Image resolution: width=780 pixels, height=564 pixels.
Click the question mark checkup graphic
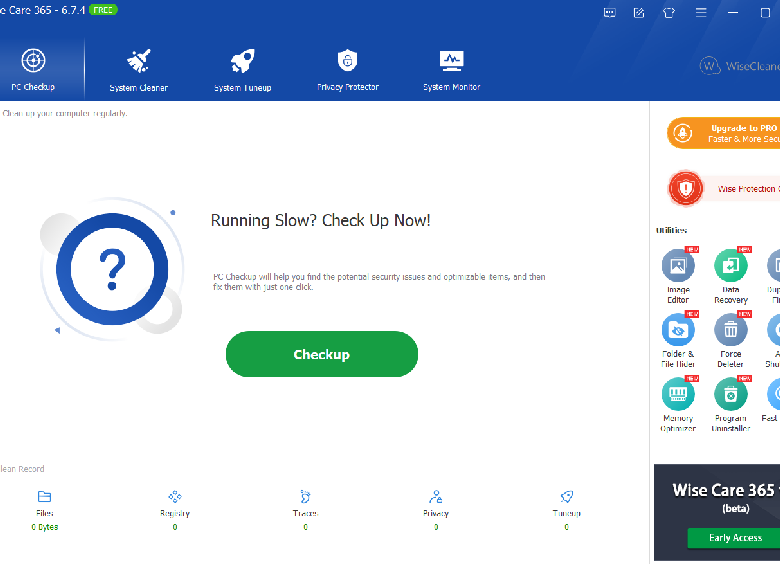click(x=112, y=269)
